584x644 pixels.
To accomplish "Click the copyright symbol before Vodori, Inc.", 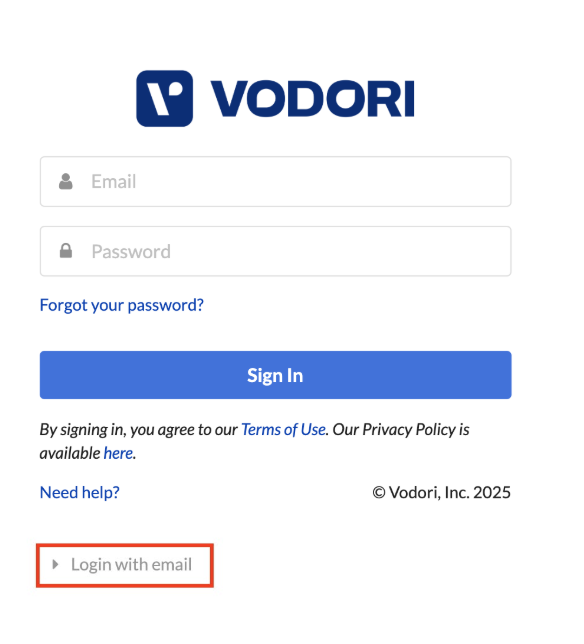I will tap(379, 492).
